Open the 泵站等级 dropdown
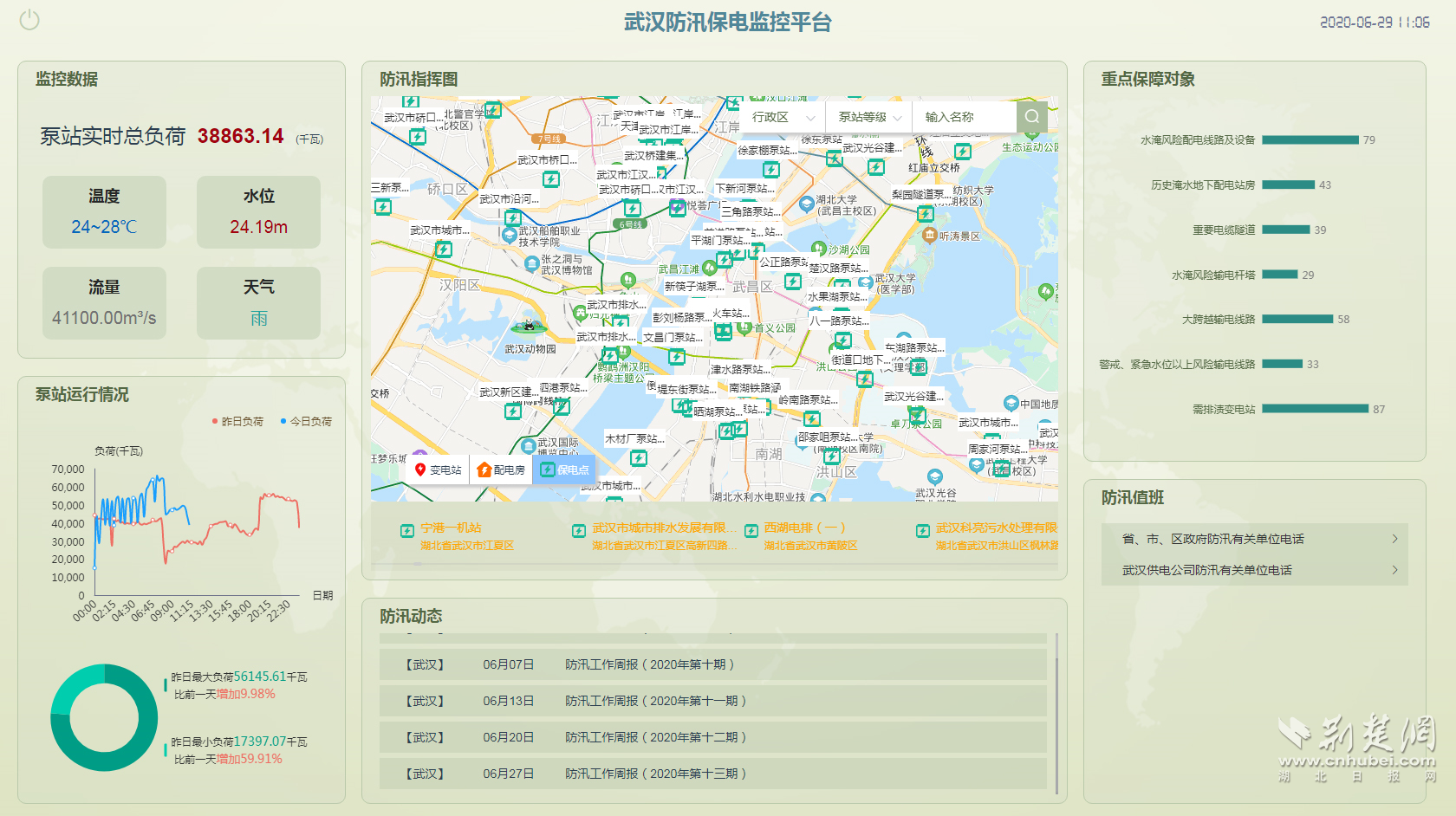 click(869, 117)
